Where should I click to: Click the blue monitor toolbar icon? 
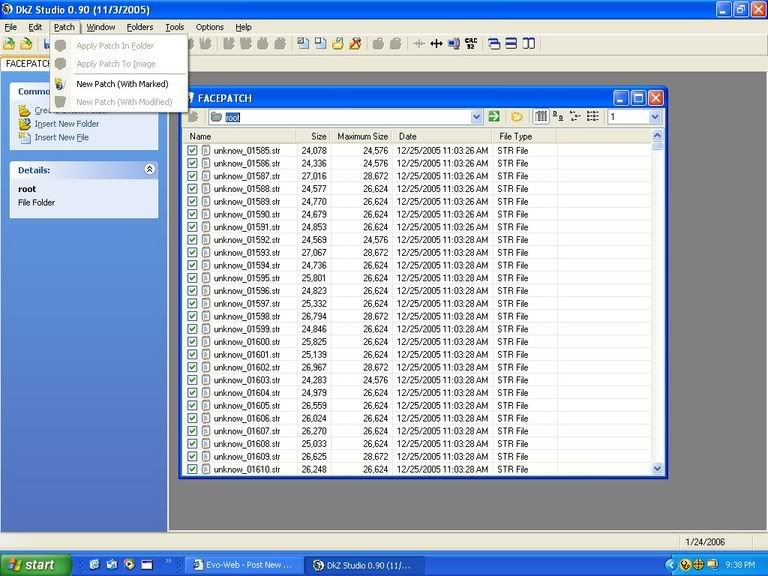454,44
